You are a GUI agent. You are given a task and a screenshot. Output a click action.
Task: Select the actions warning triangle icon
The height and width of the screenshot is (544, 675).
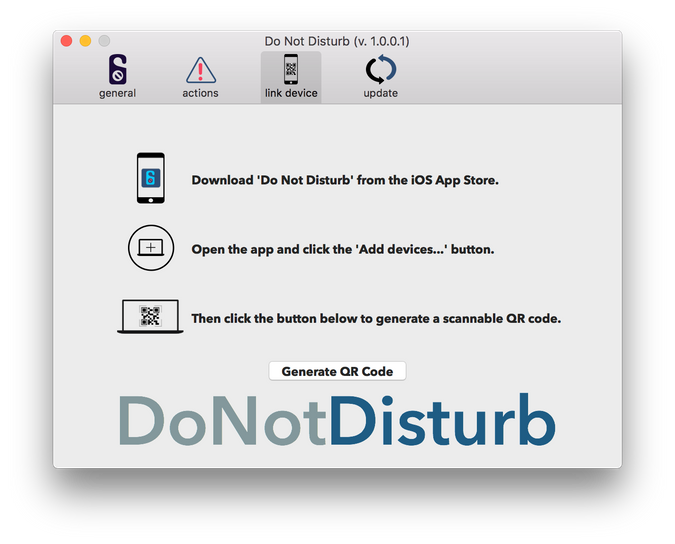click(200, 70)
